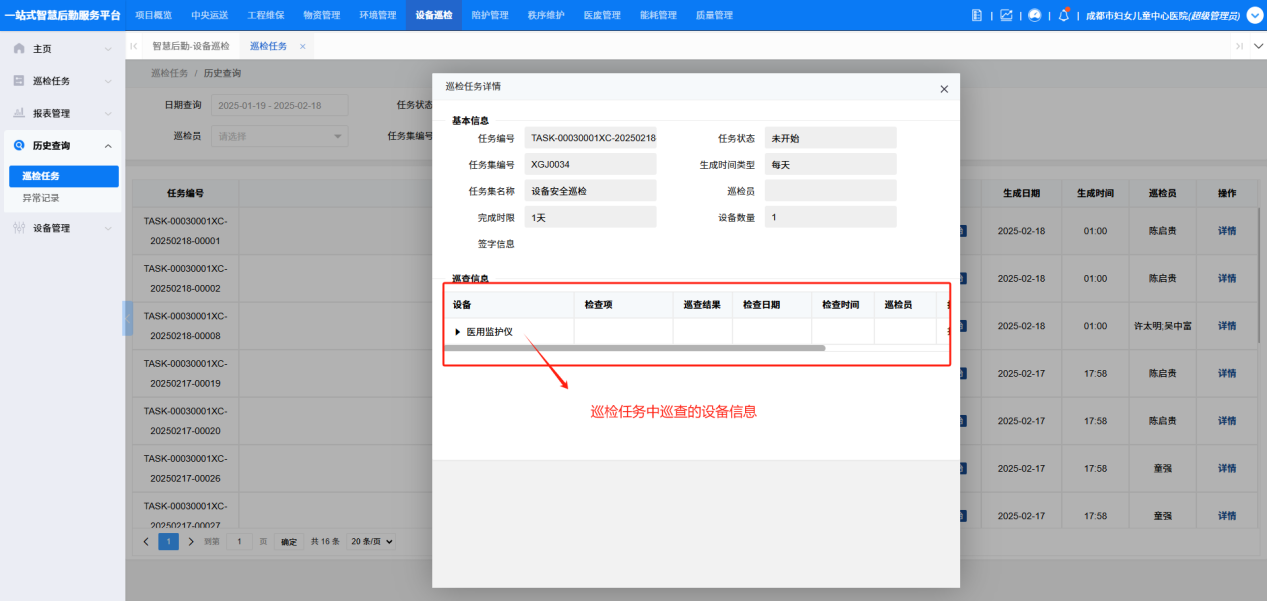The height and width of the screenshot is (601, 1267).
Task: Click the 主页 home icon in sidebar
Action: point(19,48)
